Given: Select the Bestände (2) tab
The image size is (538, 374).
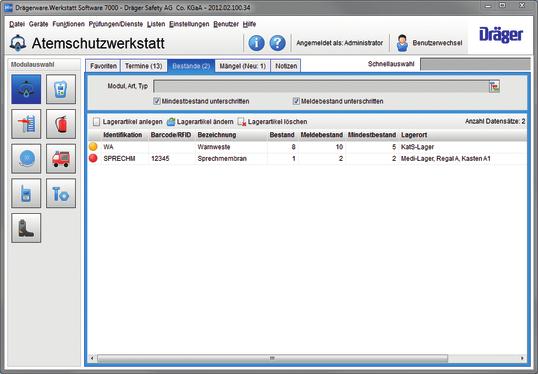Looking at the screenshot, I should (x=191, y=66).
